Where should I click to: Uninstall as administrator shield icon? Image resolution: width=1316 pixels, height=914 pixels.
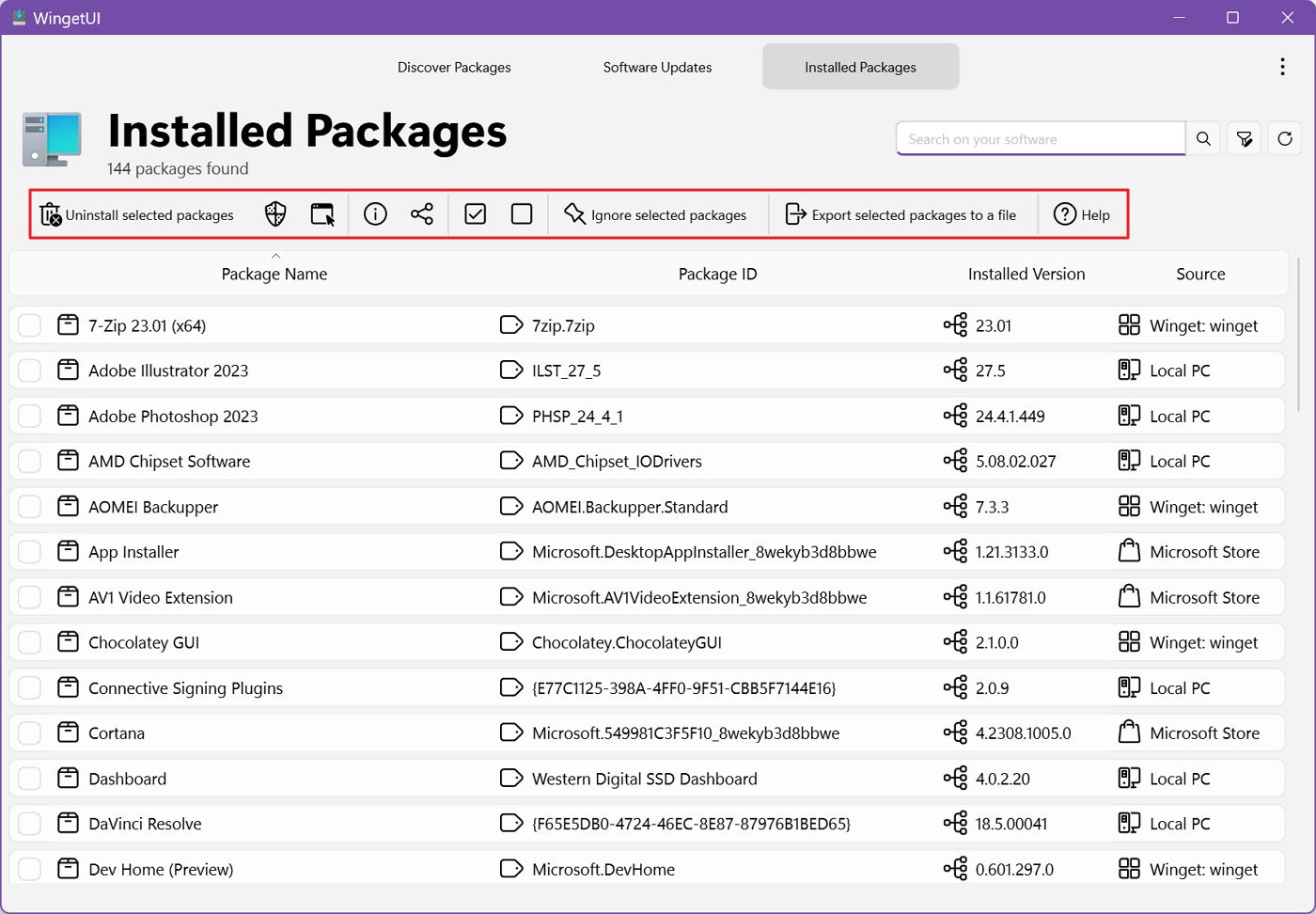point(275,214)
